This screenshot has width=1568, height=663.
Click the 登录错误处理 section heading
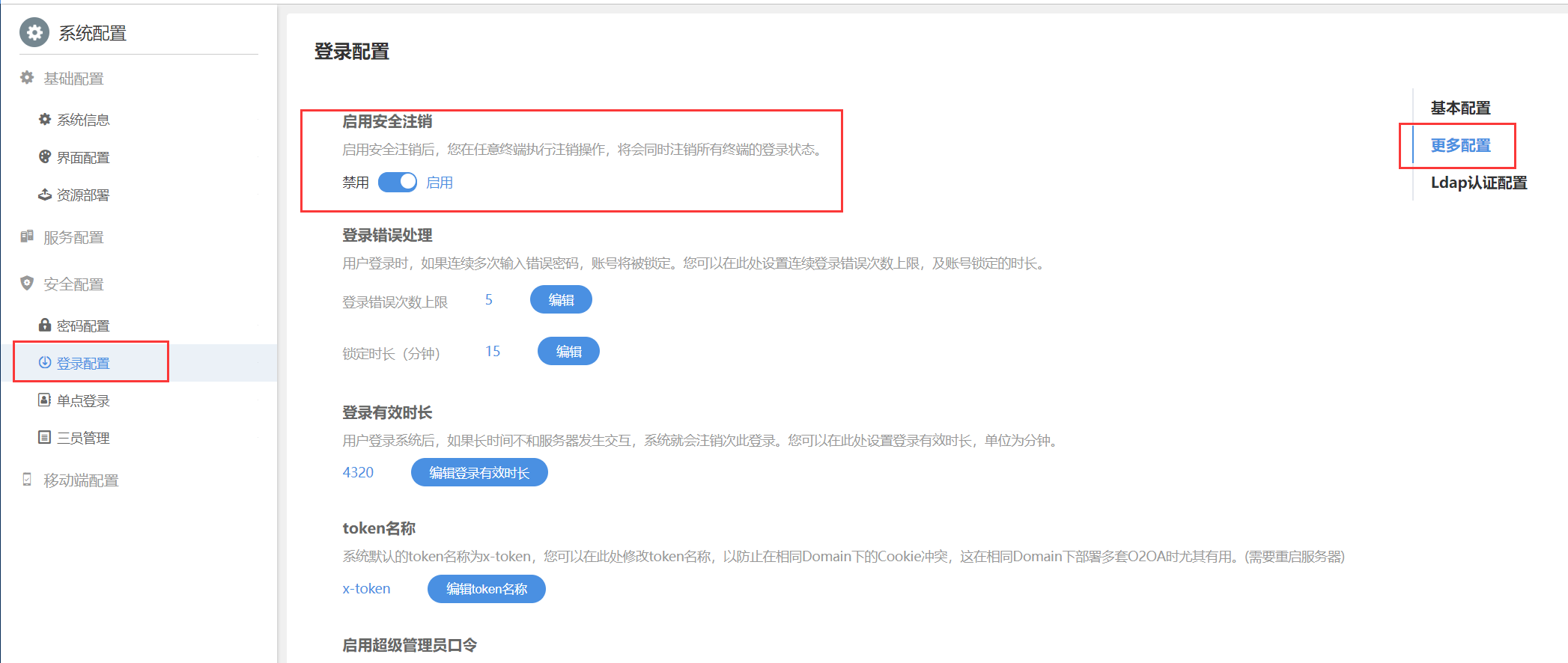point(387,235)
